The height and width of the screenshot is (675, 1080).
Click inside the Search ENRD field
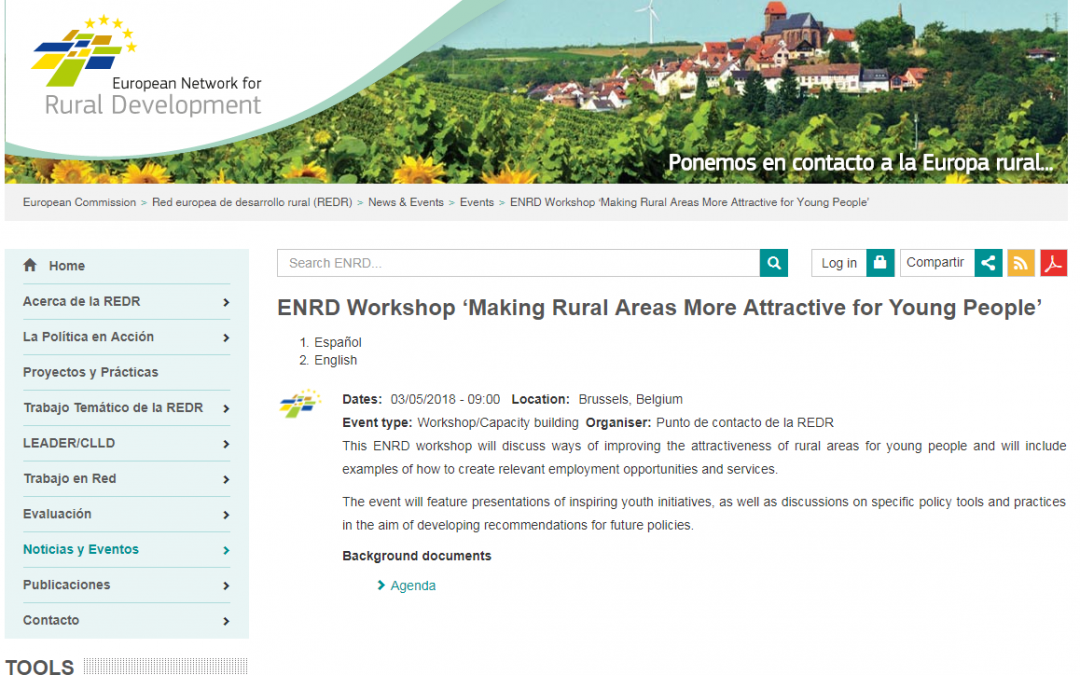point(518,263)
